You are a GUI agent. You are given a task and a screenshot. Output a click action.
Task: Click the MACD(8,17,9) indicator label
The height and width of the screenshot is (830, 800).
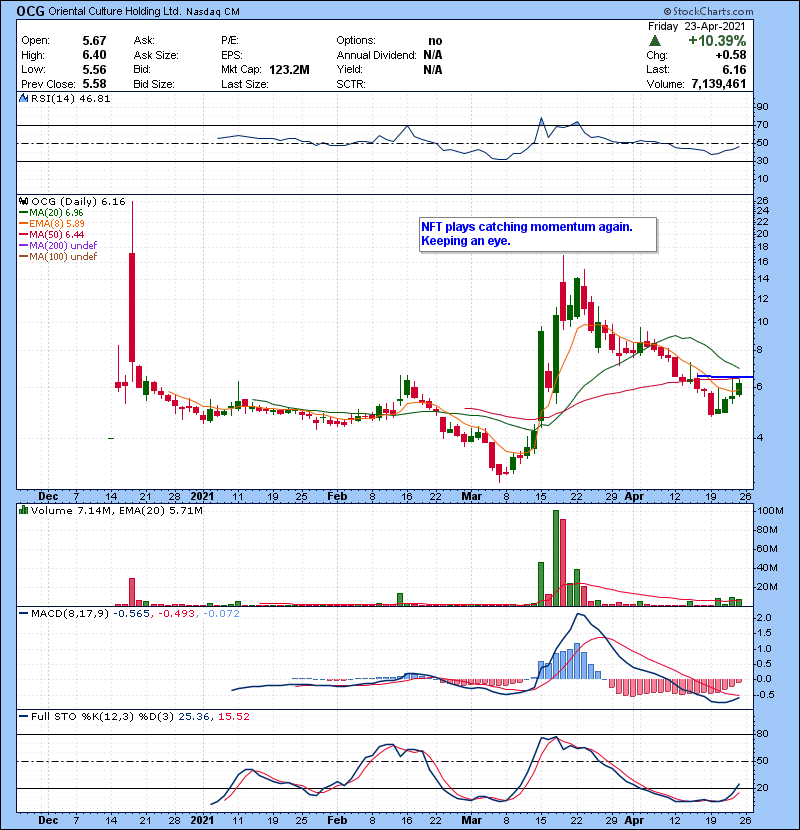point(70,614)
